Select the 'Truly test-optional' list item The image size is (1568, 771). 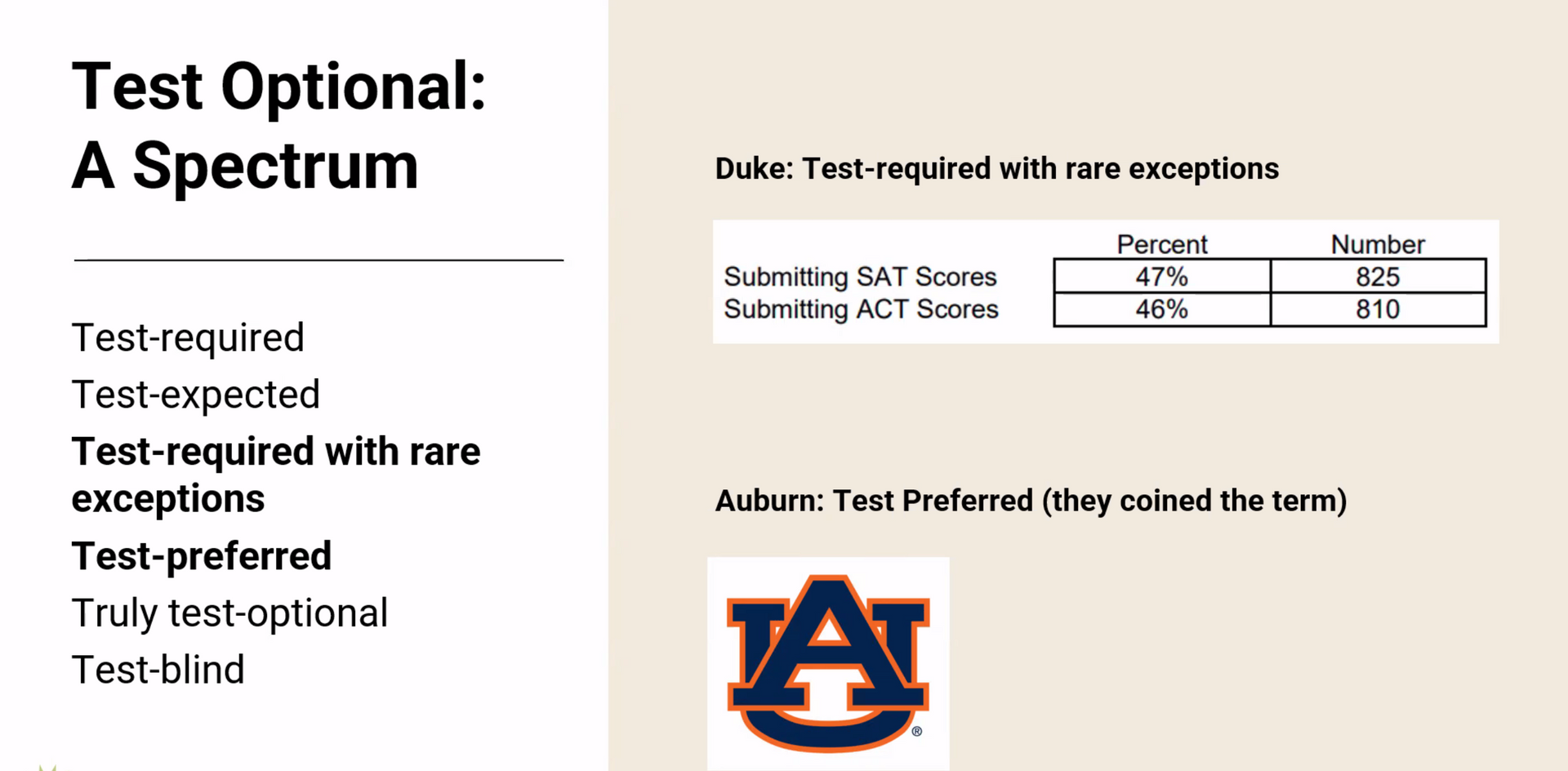point(229,613)
